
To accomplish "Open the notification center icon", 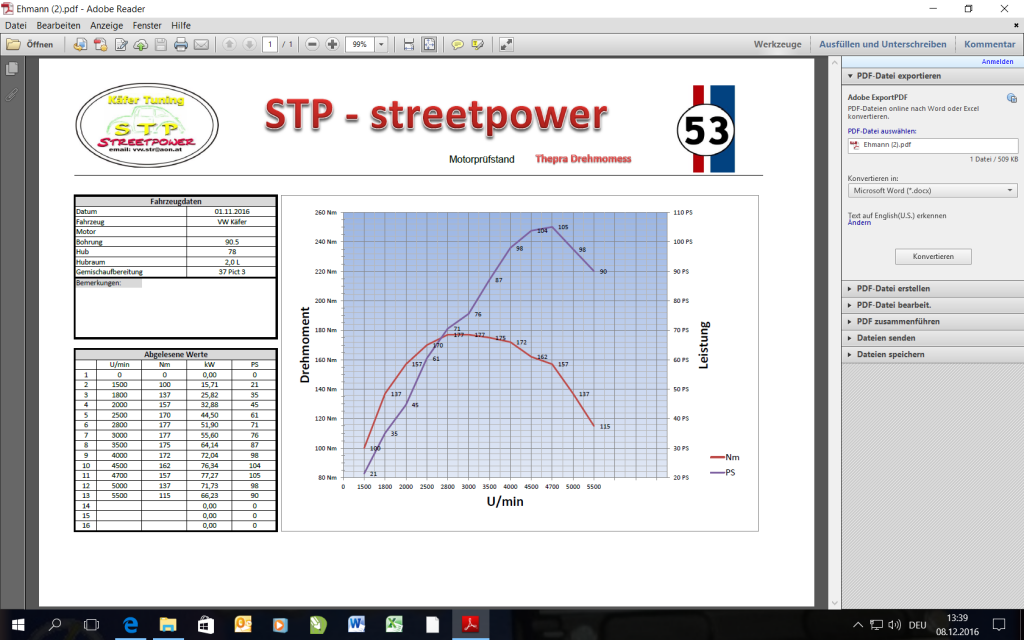I will tap(999, 625).
